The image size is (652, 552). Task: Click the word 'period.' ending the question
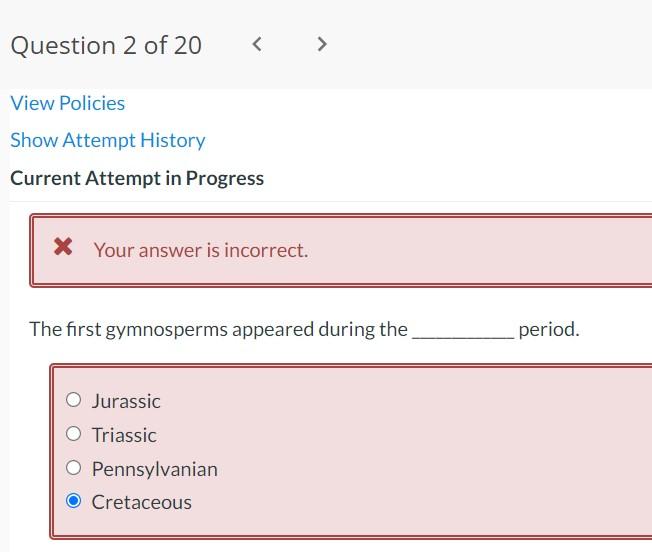click(549, 329)
